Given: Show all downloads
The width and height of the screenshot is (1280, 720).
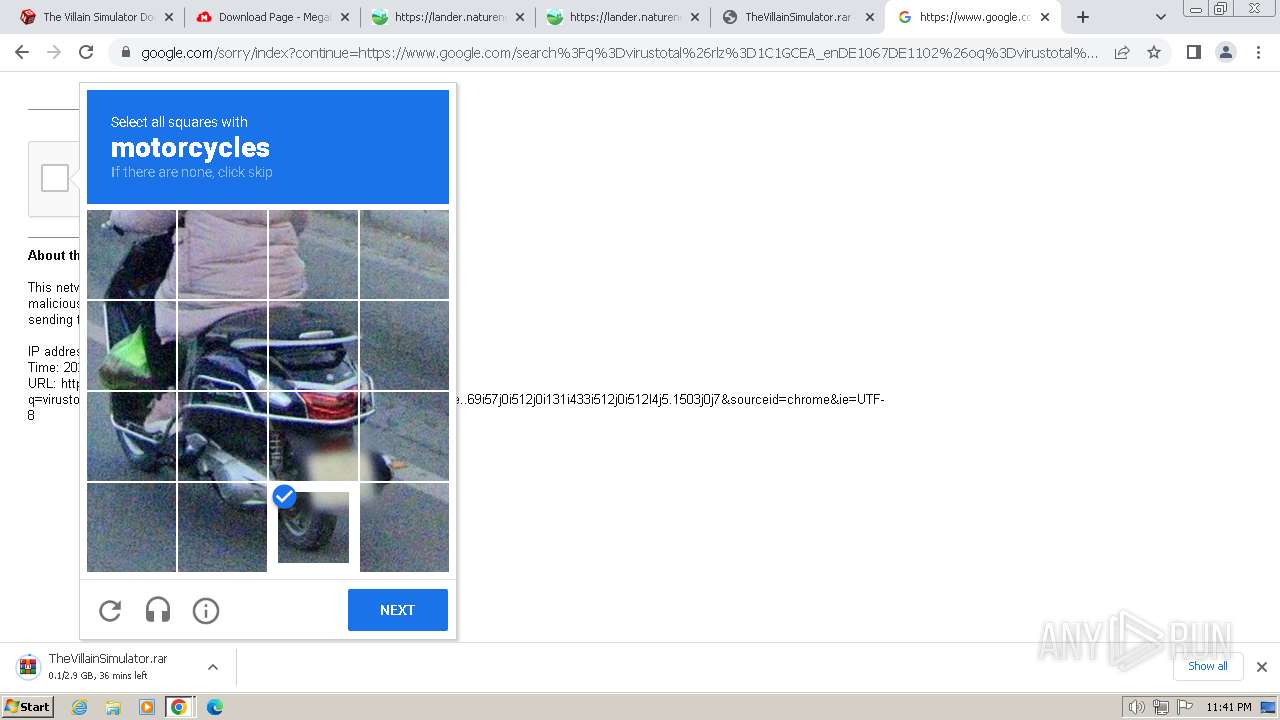Looking at the screenshot, I should tap(1208, 666).
